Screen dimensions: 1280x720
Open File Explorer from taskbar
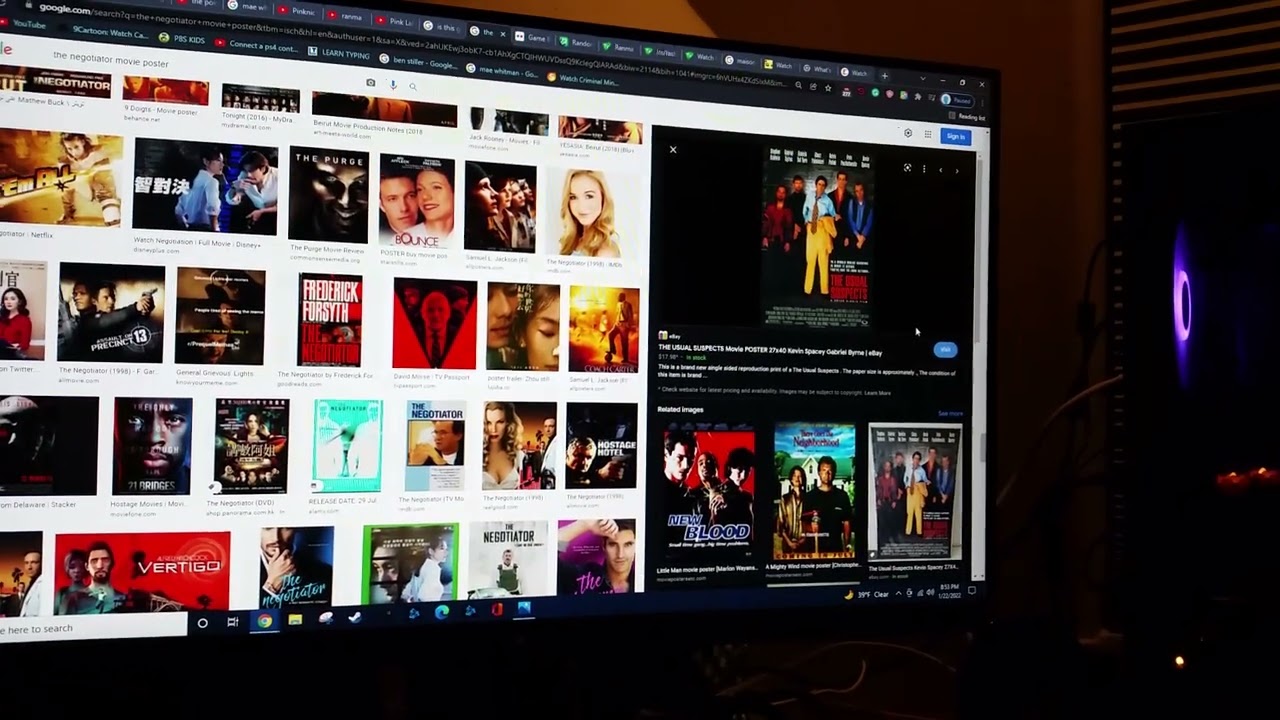point(295,620)
